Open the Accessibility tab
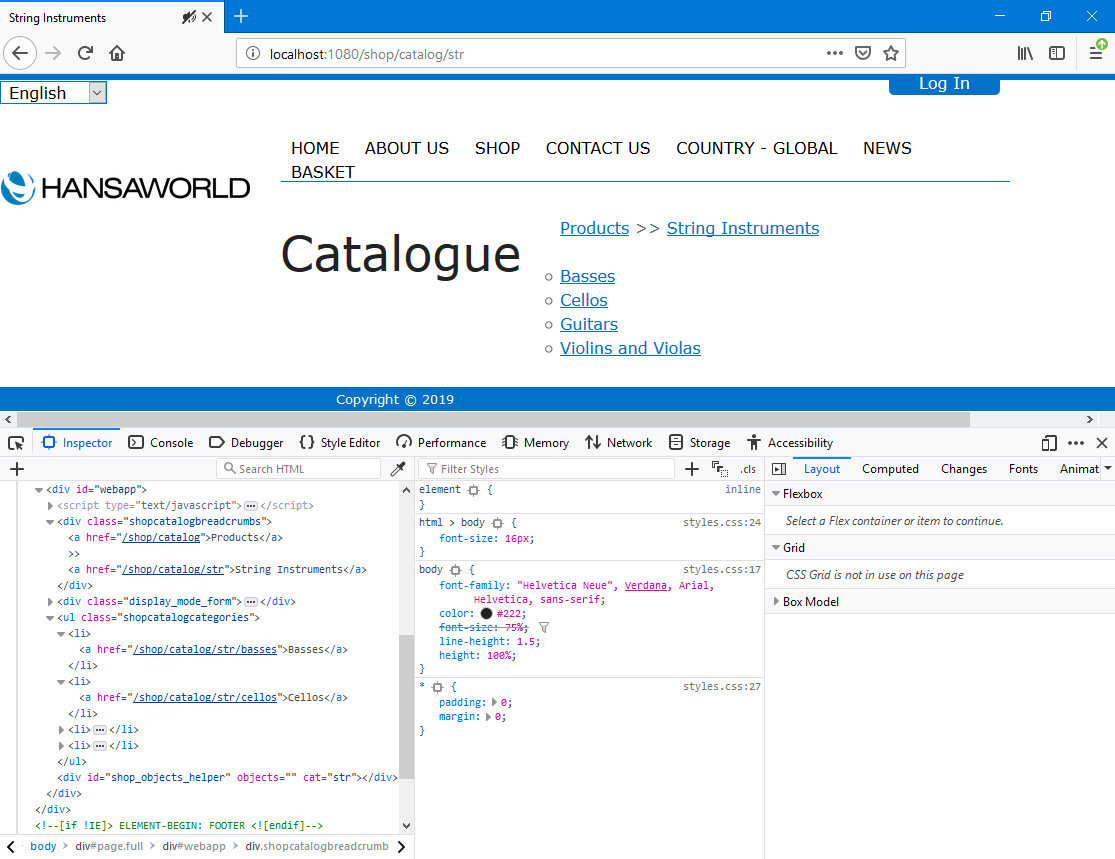This screenshot has height=859, width=1115. click(x=790, y=443)
